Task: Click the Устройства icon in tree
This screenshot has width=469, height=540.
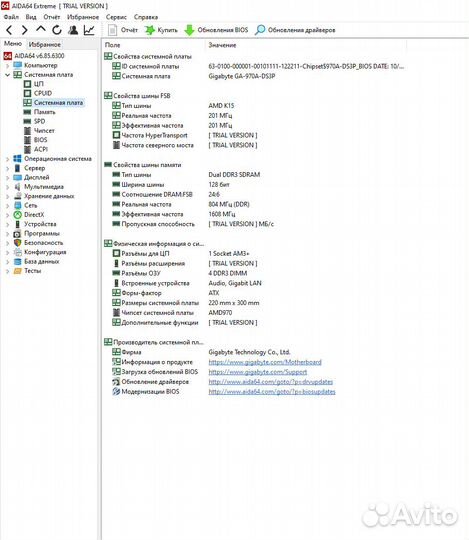Action: [x=18, y=224]
